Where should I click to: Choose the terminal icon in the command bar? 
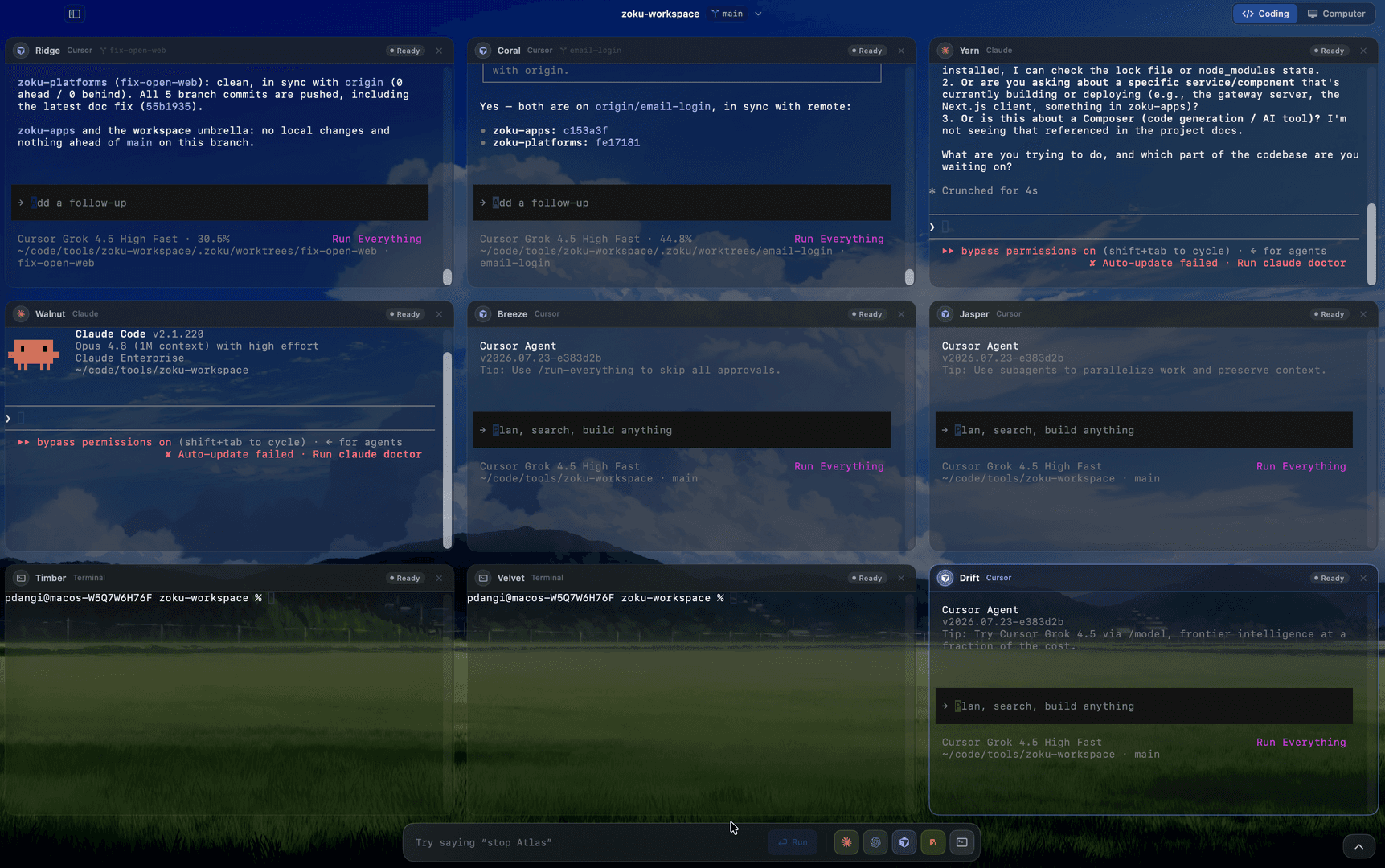coord(962,842)
